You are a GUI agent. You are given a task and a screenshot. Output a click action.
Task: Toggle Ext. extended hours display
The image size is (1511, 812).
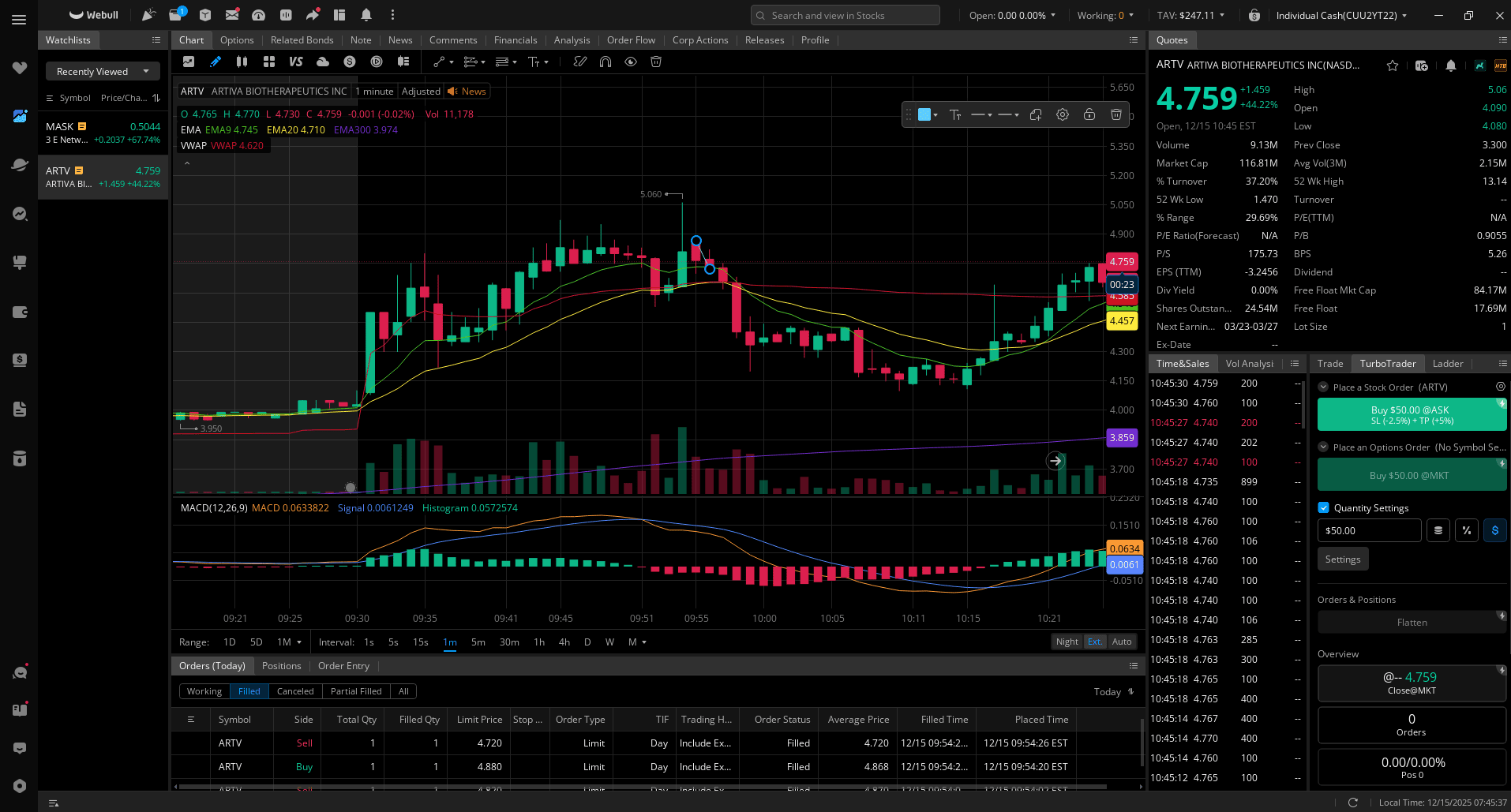1095,642
